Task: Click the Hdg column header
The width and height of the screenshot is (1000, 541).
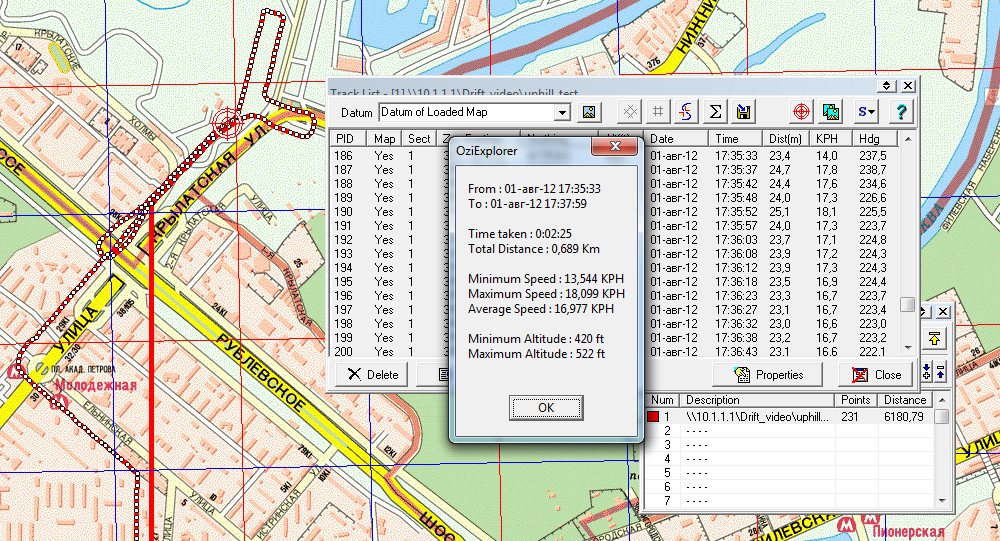Action: click(x=874, y=138)
